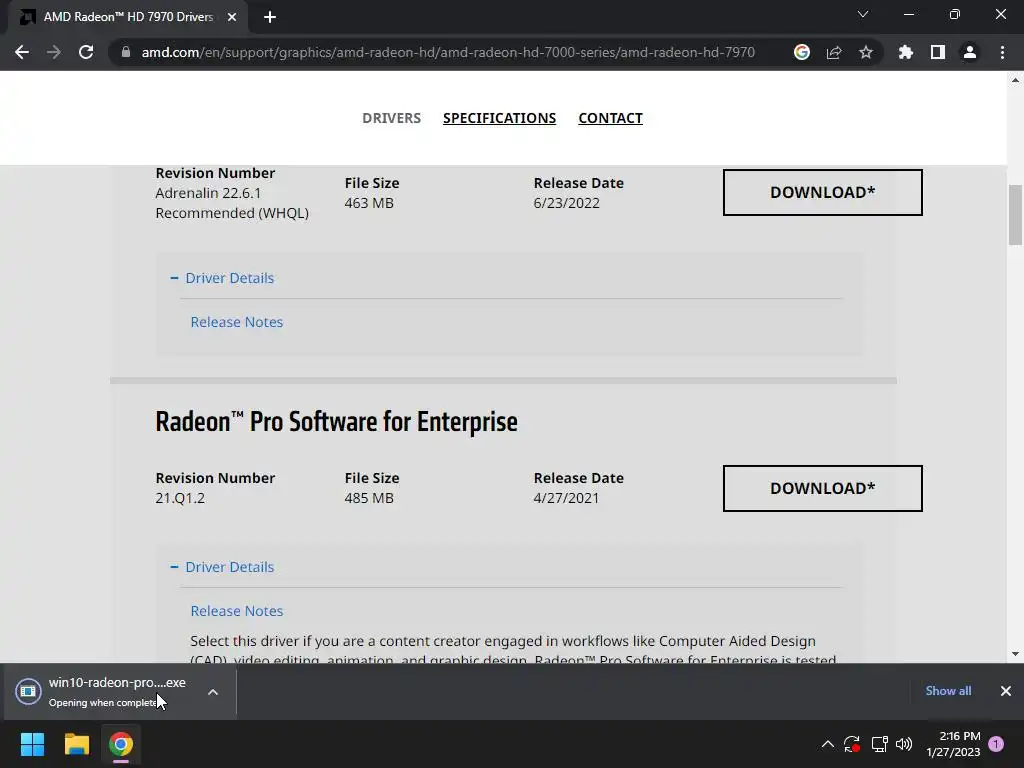Select the AMD Radeon HD 7970 Drivers tab

point(128,17)
